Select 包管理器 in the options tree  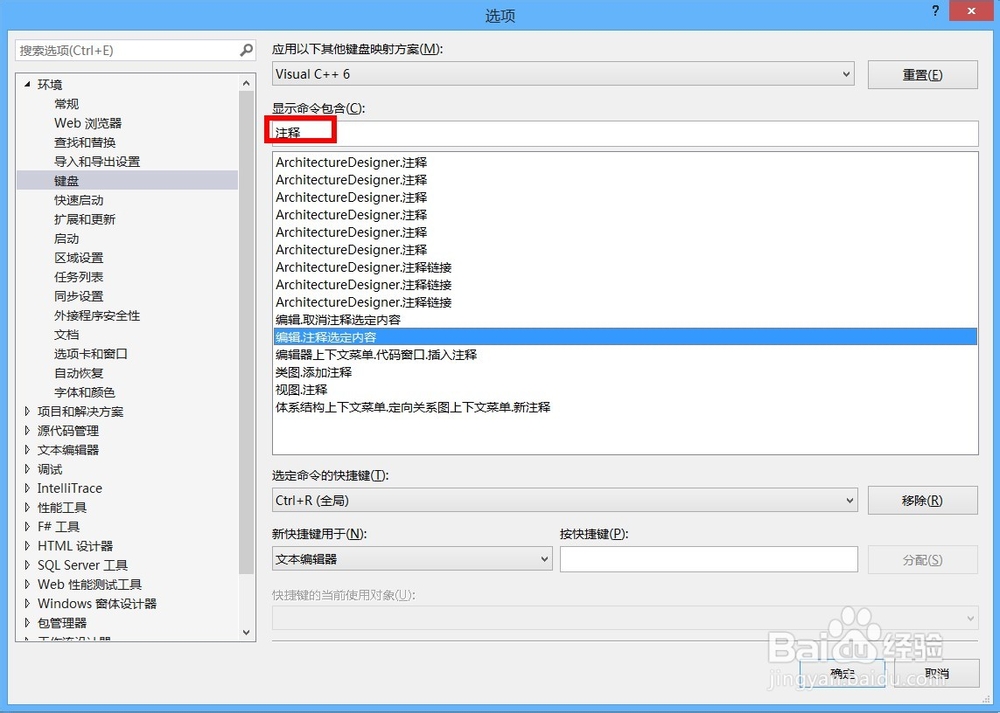click(x=62, y=622)
